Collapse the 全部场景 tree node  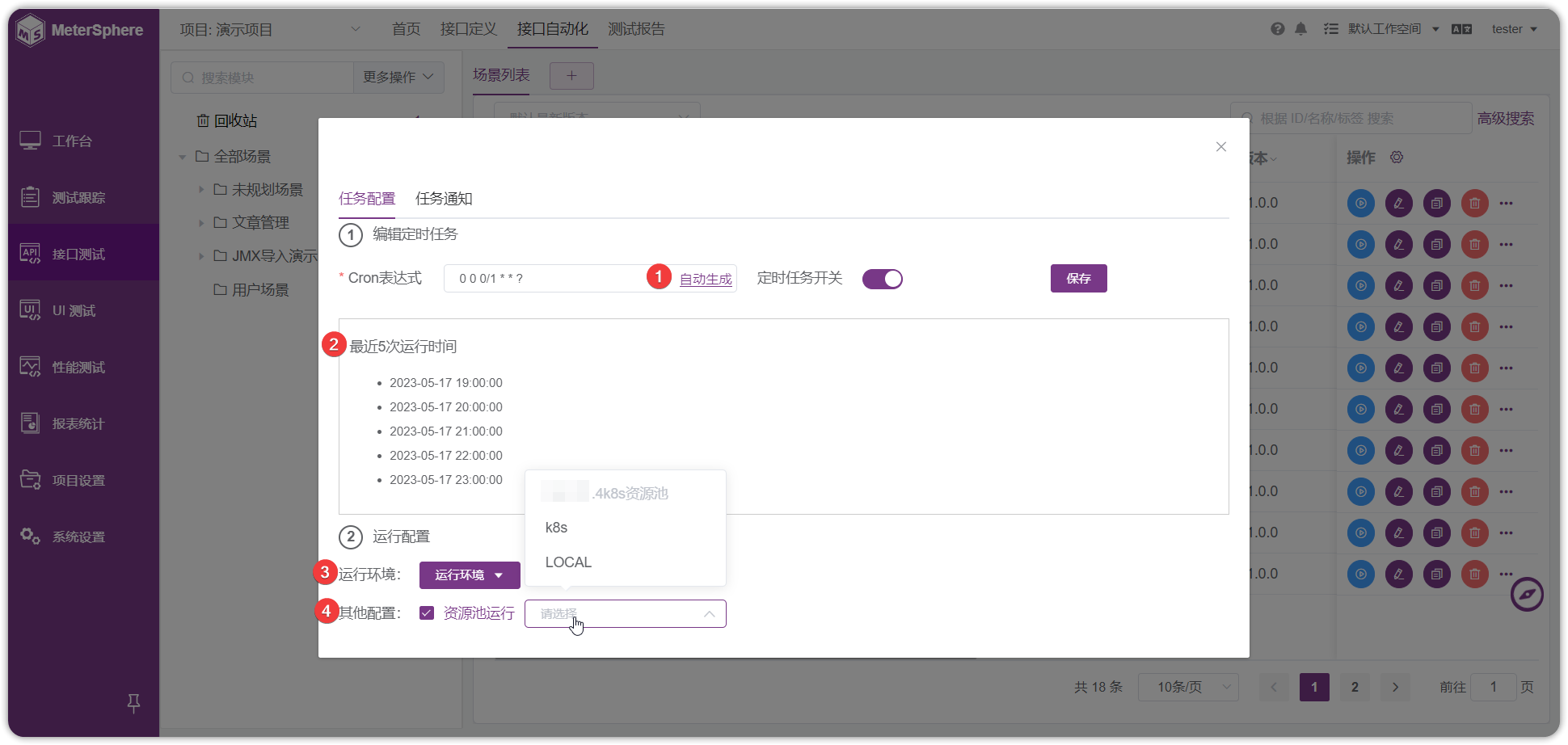point(183,157)
